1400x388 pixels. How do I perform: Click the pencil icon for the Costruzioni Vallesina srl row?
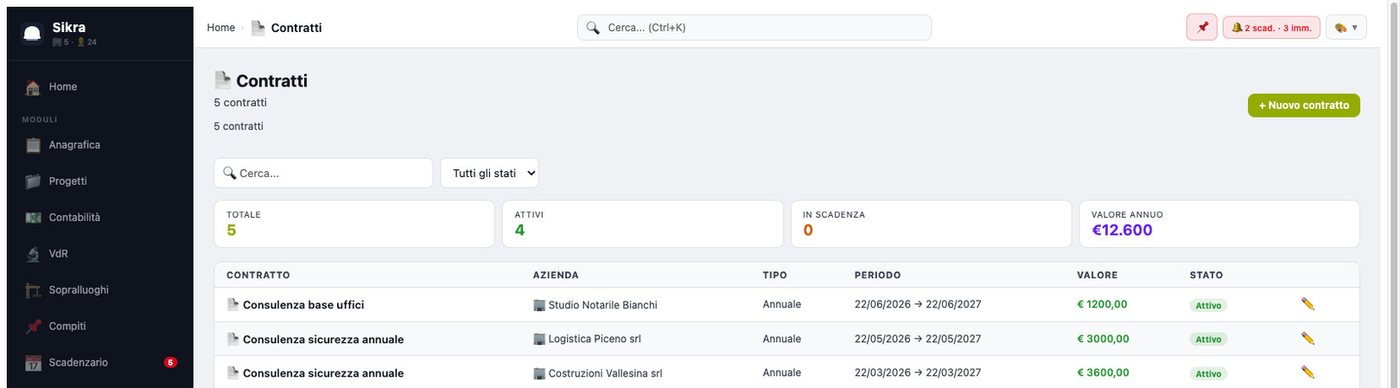[1308, 372]
